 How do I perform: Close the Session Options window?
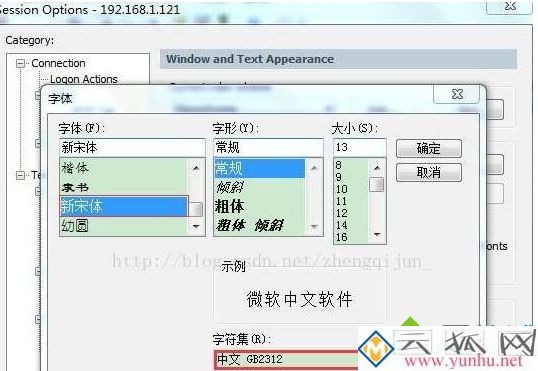510,6
